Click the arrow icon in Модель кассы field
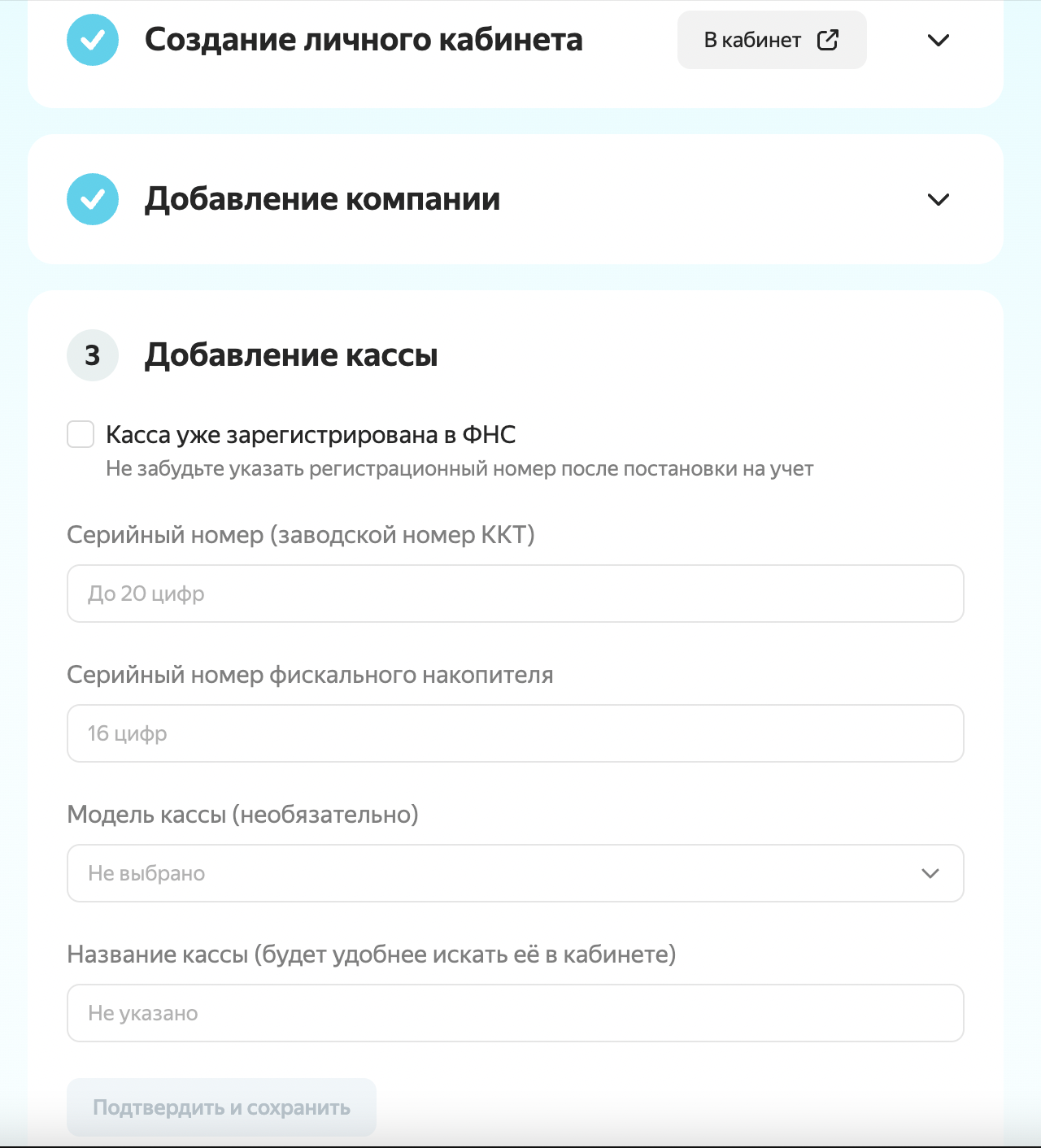This screenshot has height=1148, width=1041. point(930,873)
